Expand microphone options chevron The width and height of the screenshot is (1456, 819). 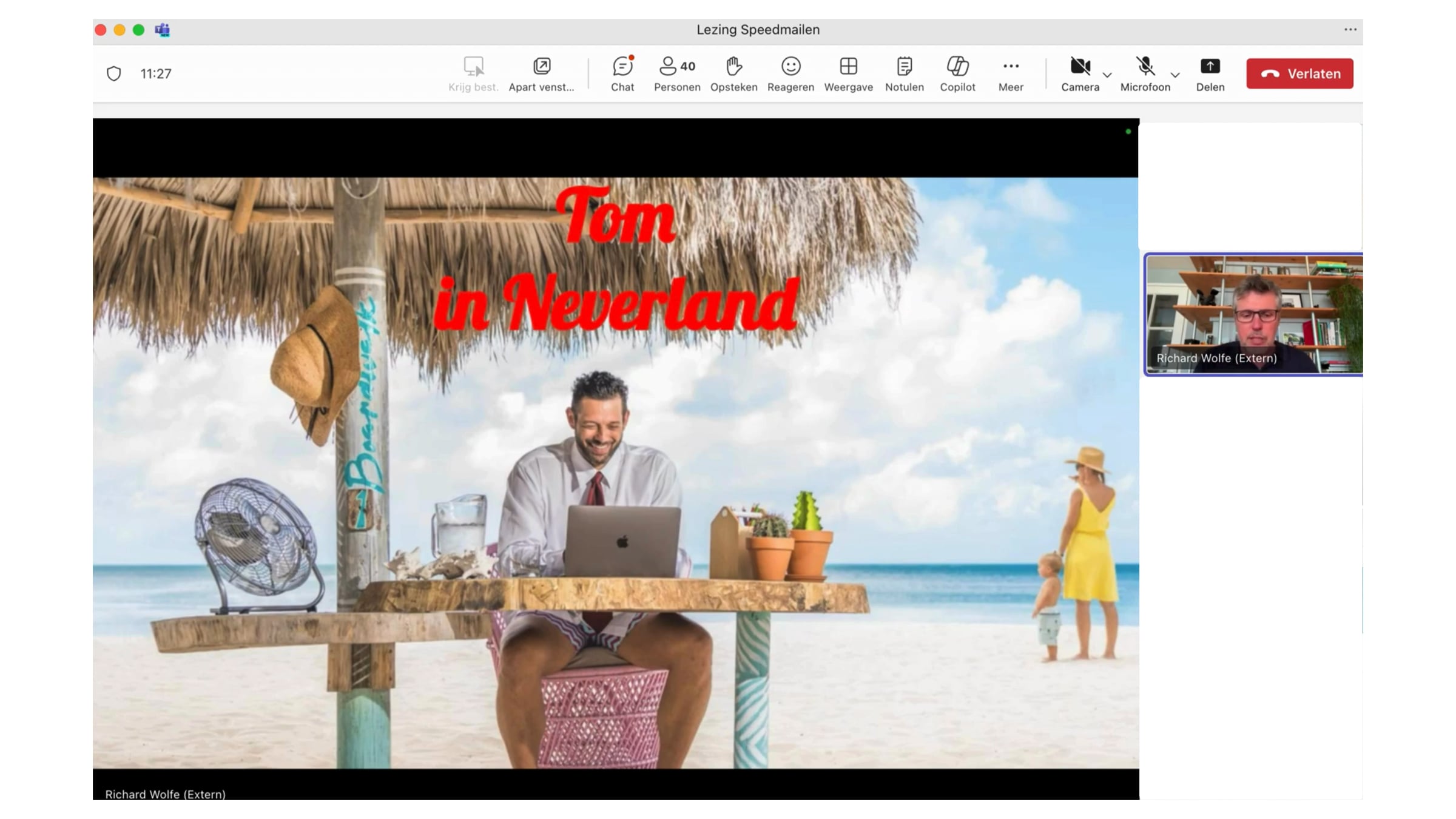(x=1175, y=75)
